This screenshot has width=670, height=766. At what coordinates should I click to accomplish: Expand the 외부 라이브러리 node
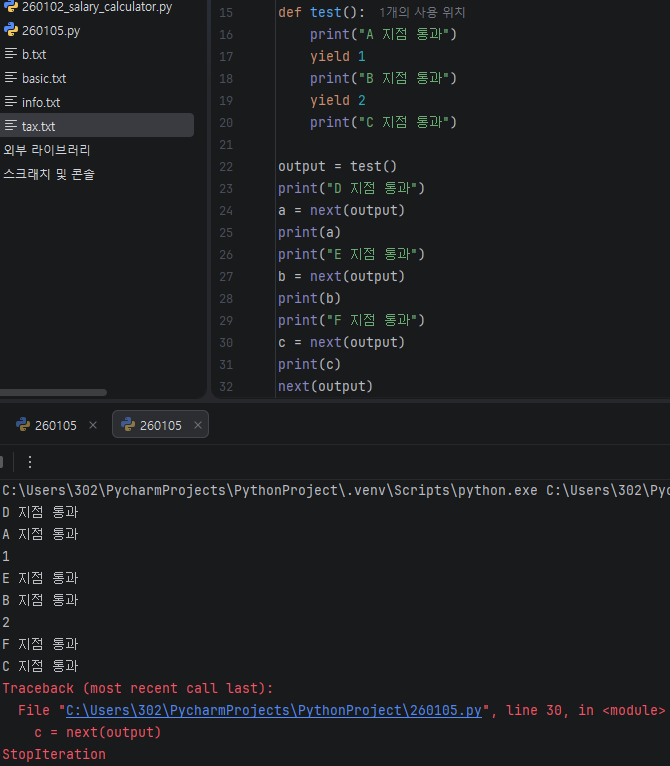pos(47,150)
